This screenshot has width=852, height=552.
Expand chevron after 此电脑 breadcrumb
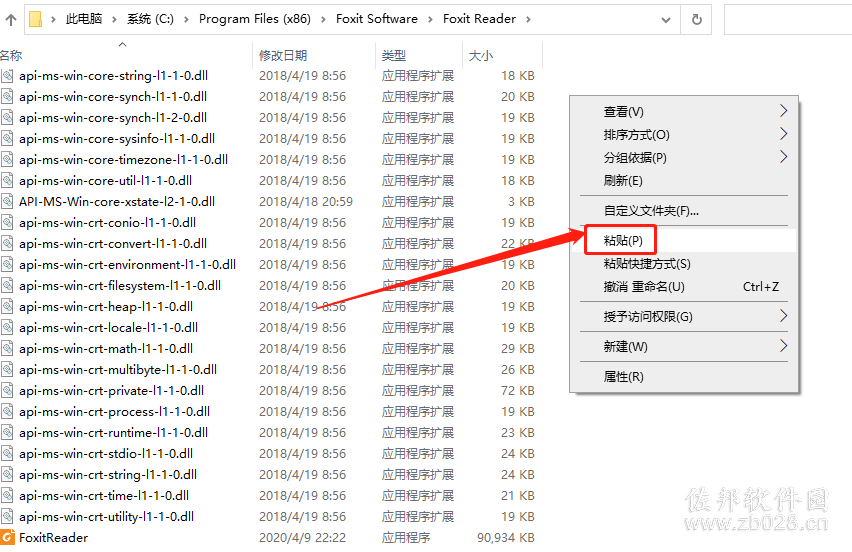click(114, 20)
